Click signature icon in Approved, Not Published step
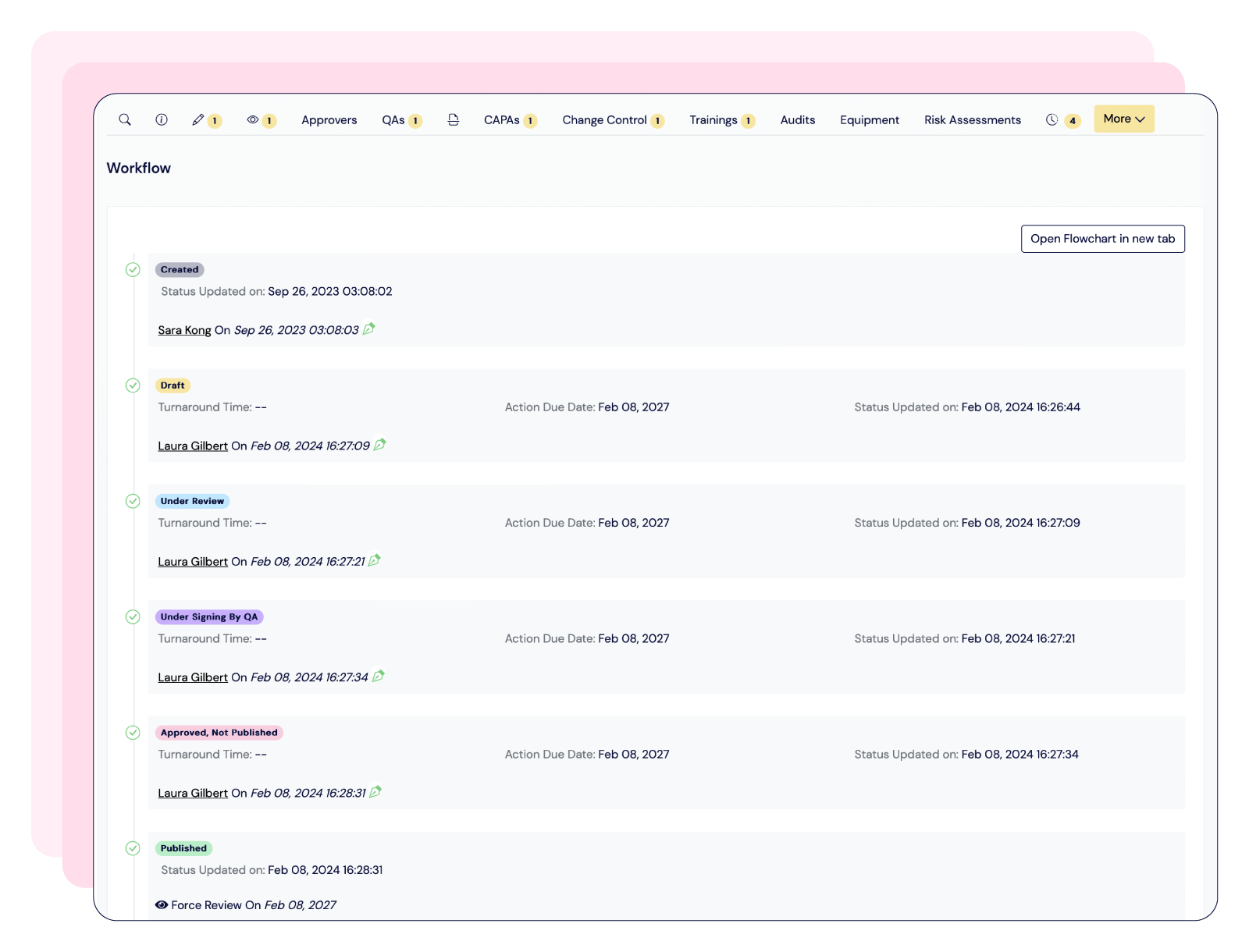1249x952 pixels. (375, 792)
